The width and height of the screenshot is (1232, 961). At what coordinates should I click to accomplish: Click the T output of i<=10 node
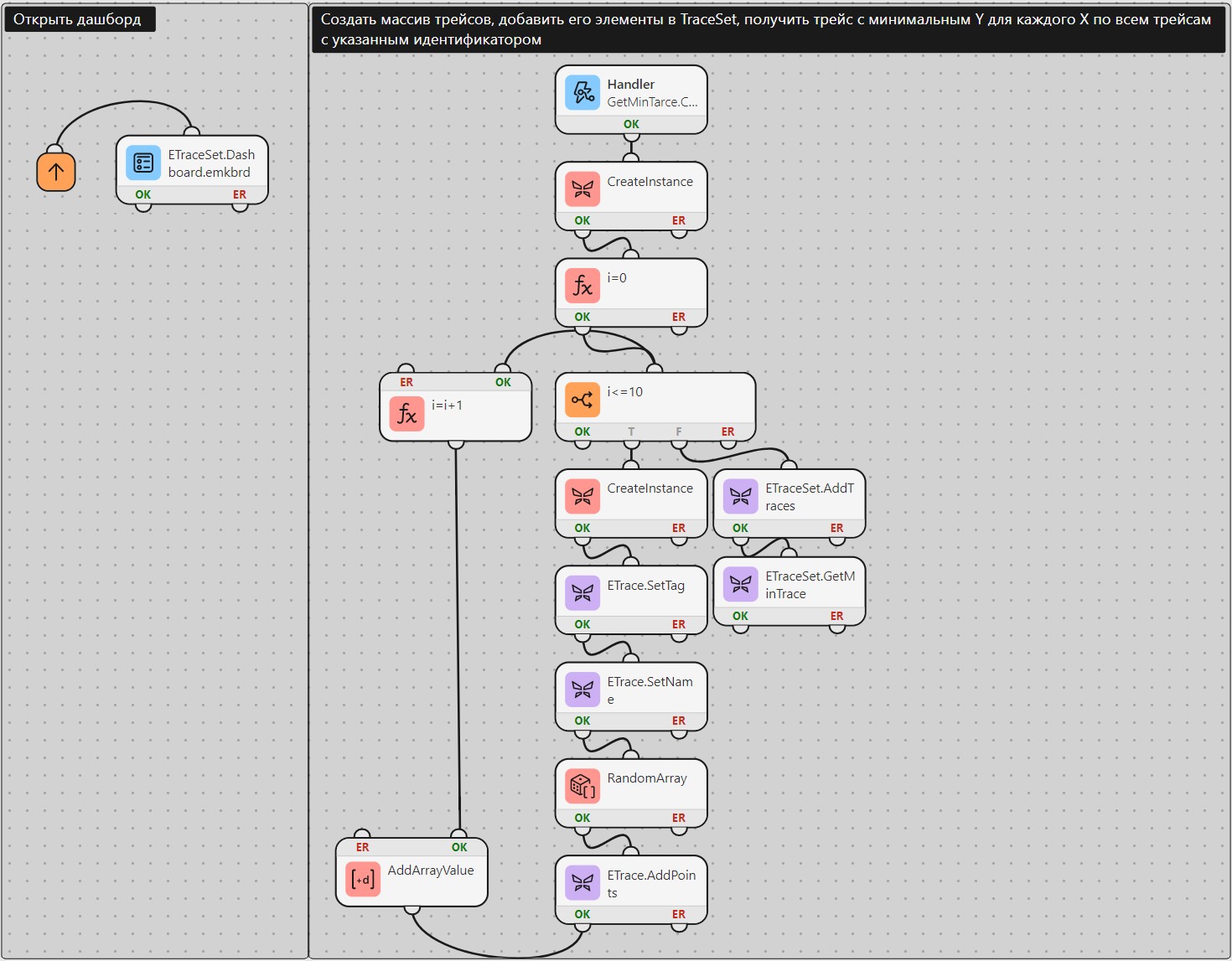tap(631, 432)
